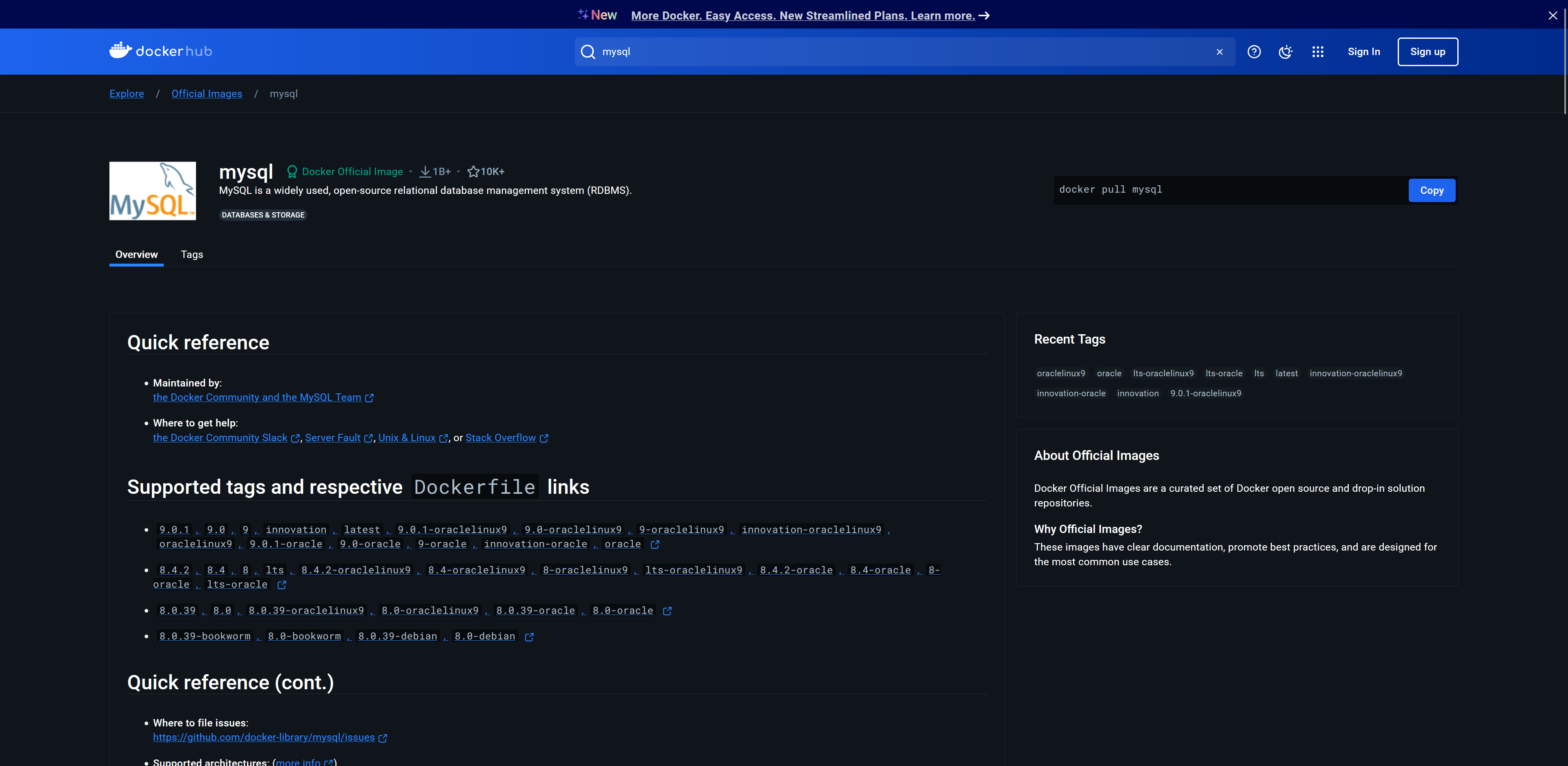The height and width of the screenshot is (766, 1568).
Task: Click the MySQL logo thumbnail
Action: pos(153,191)
